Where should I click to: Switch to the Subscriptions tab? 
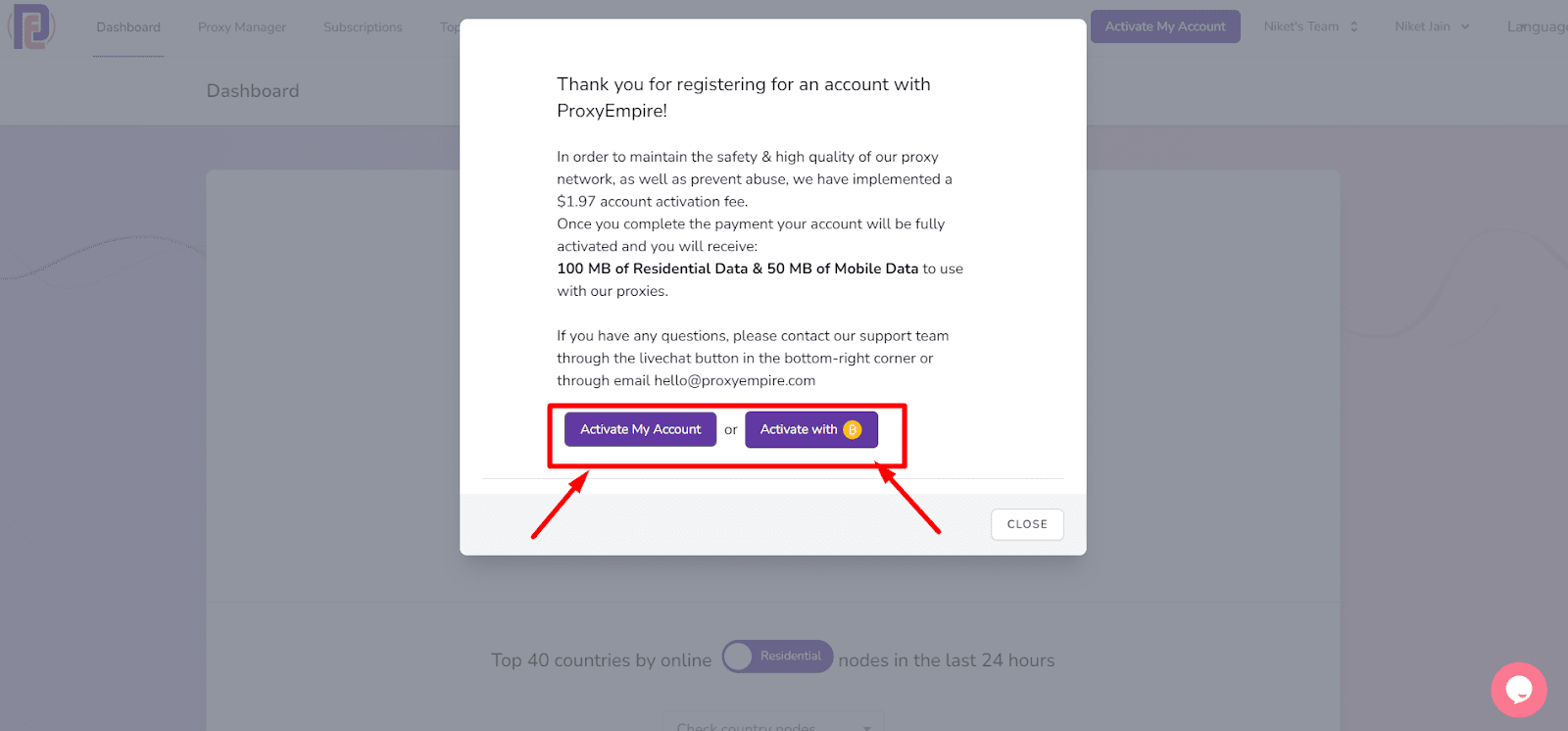pos(363,27)
